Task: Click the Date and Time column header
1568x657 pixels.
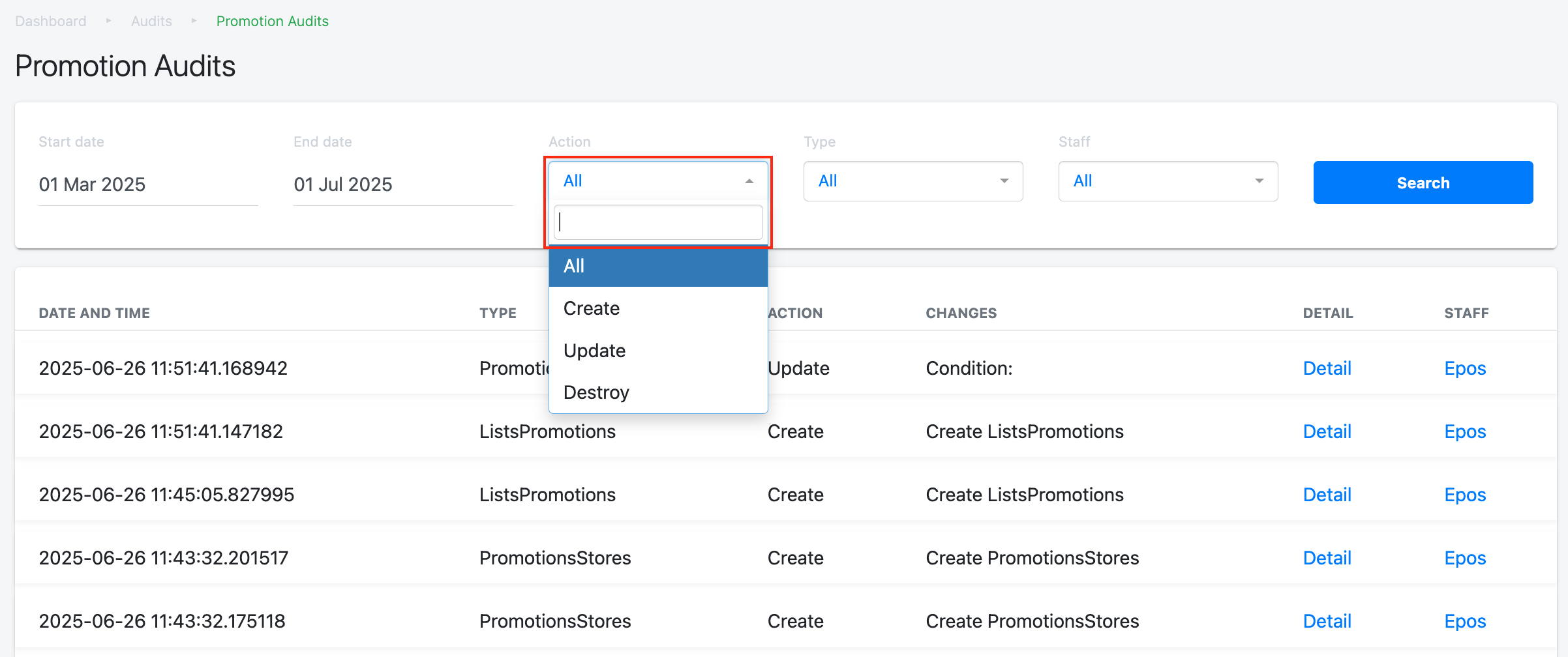Action: pos(94,313)
